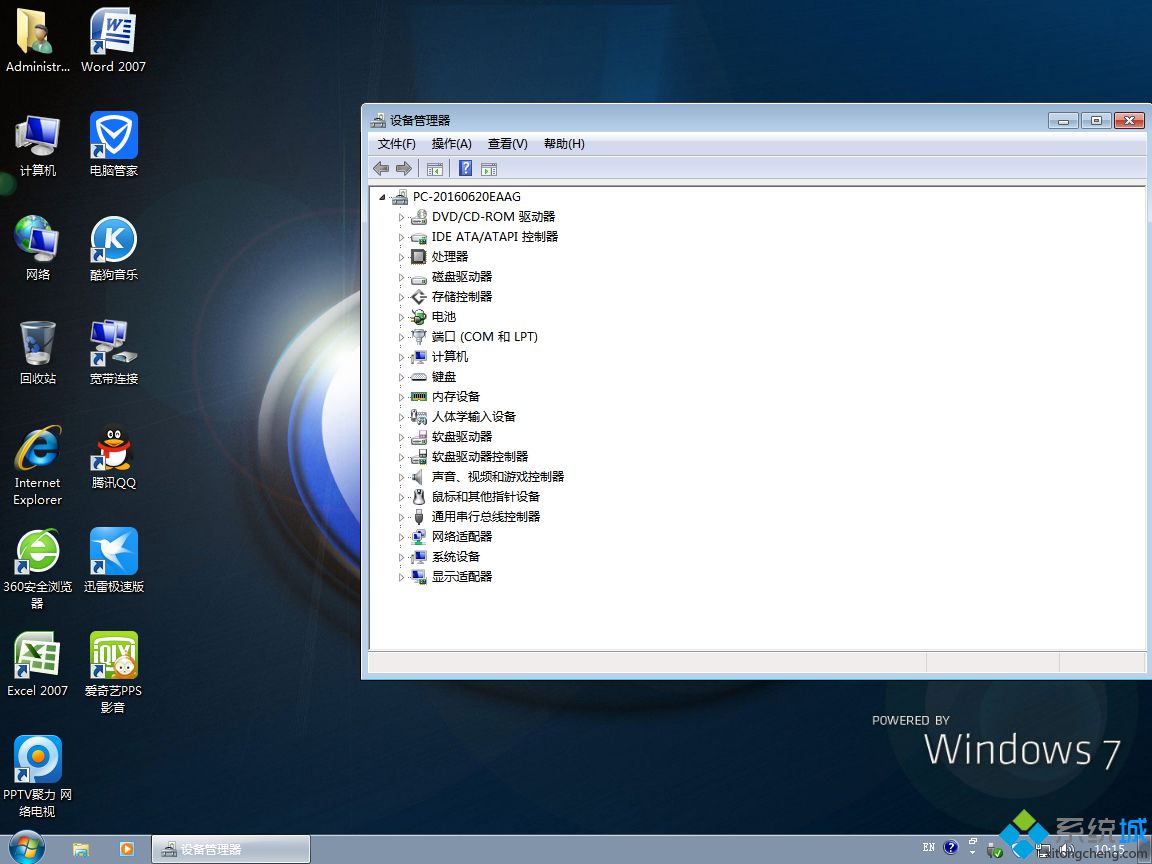Image resolution: width=1152 pixels, height=864 pixels.
Task: Click the action pane toolbar icon right of Help
Action: tap(489, 169)
